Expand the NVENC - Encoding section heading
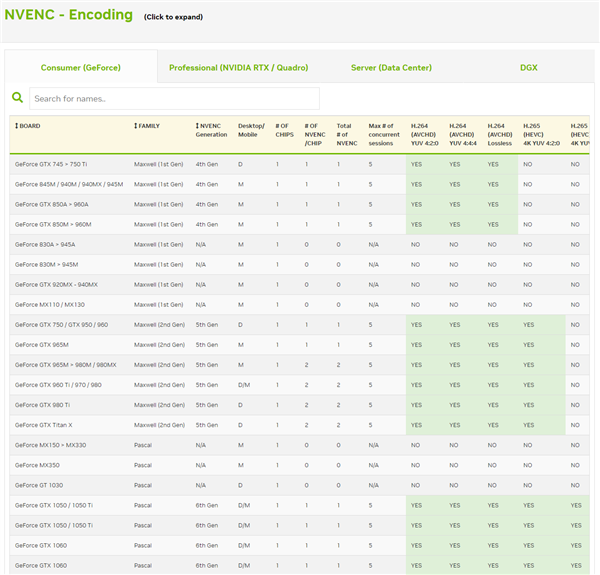Image resolution: width=600 pixels, height=575 pixels. [69, 15]
